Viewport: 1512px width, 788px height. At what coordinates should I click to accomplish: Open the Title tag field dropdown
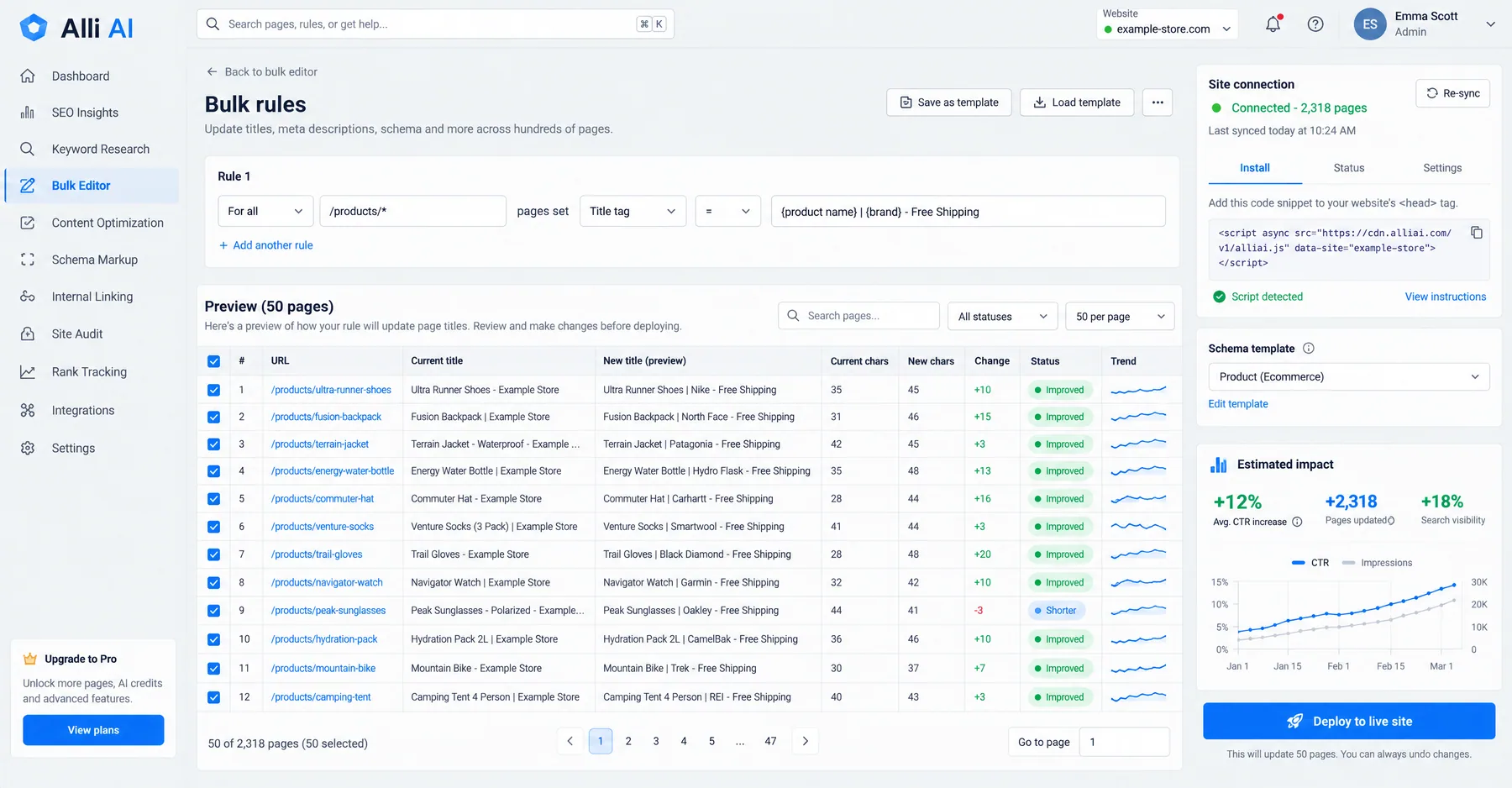(x=633, y=211)
